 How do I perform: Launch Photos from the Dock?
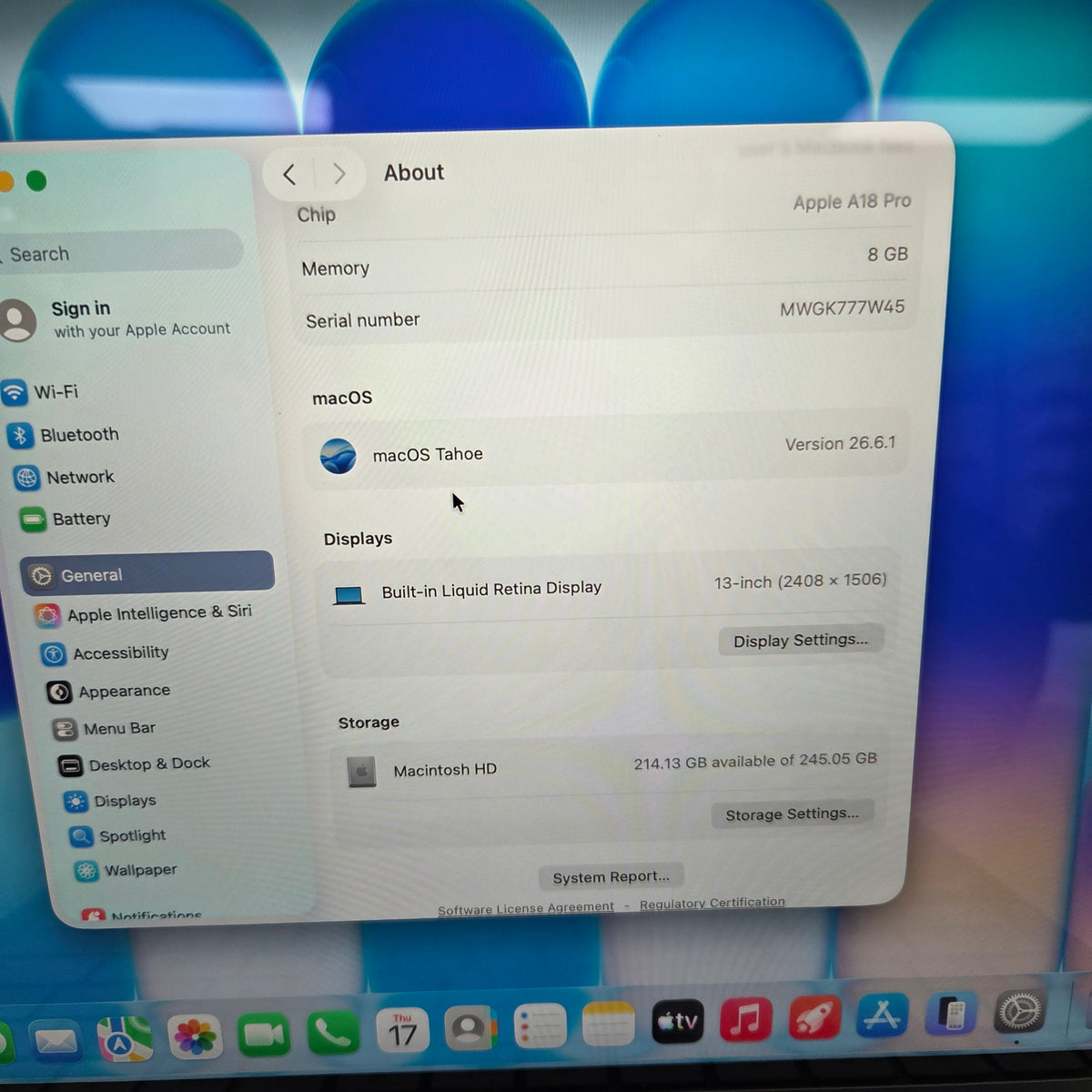(194, 1036)
